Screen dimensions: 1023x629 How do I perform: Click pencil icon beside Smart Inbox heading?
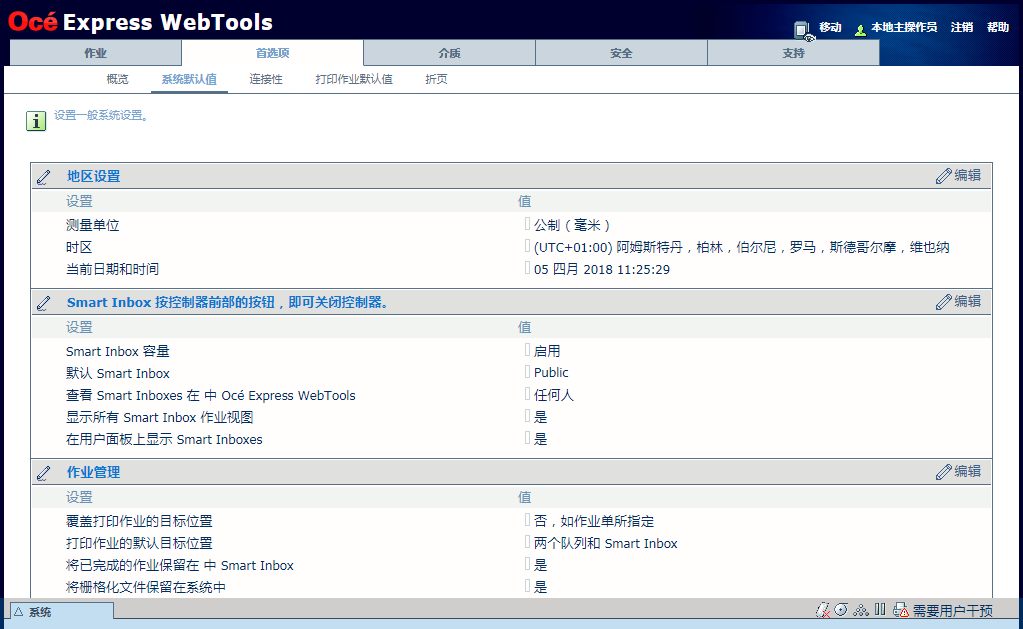coord(44,303)
